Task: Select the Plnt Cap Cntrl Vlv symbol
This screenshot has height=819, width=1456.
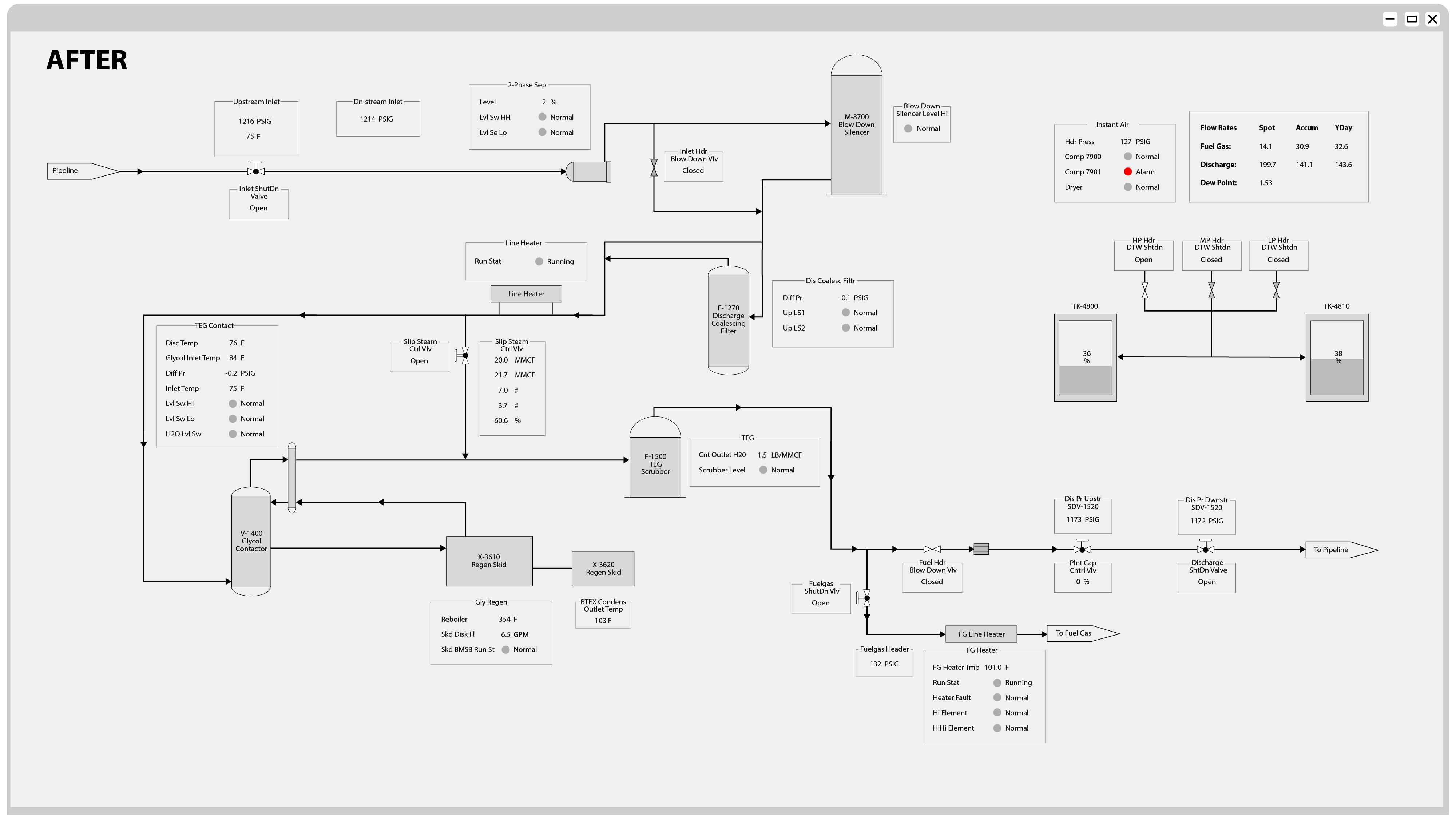Action: [1082, 549]
